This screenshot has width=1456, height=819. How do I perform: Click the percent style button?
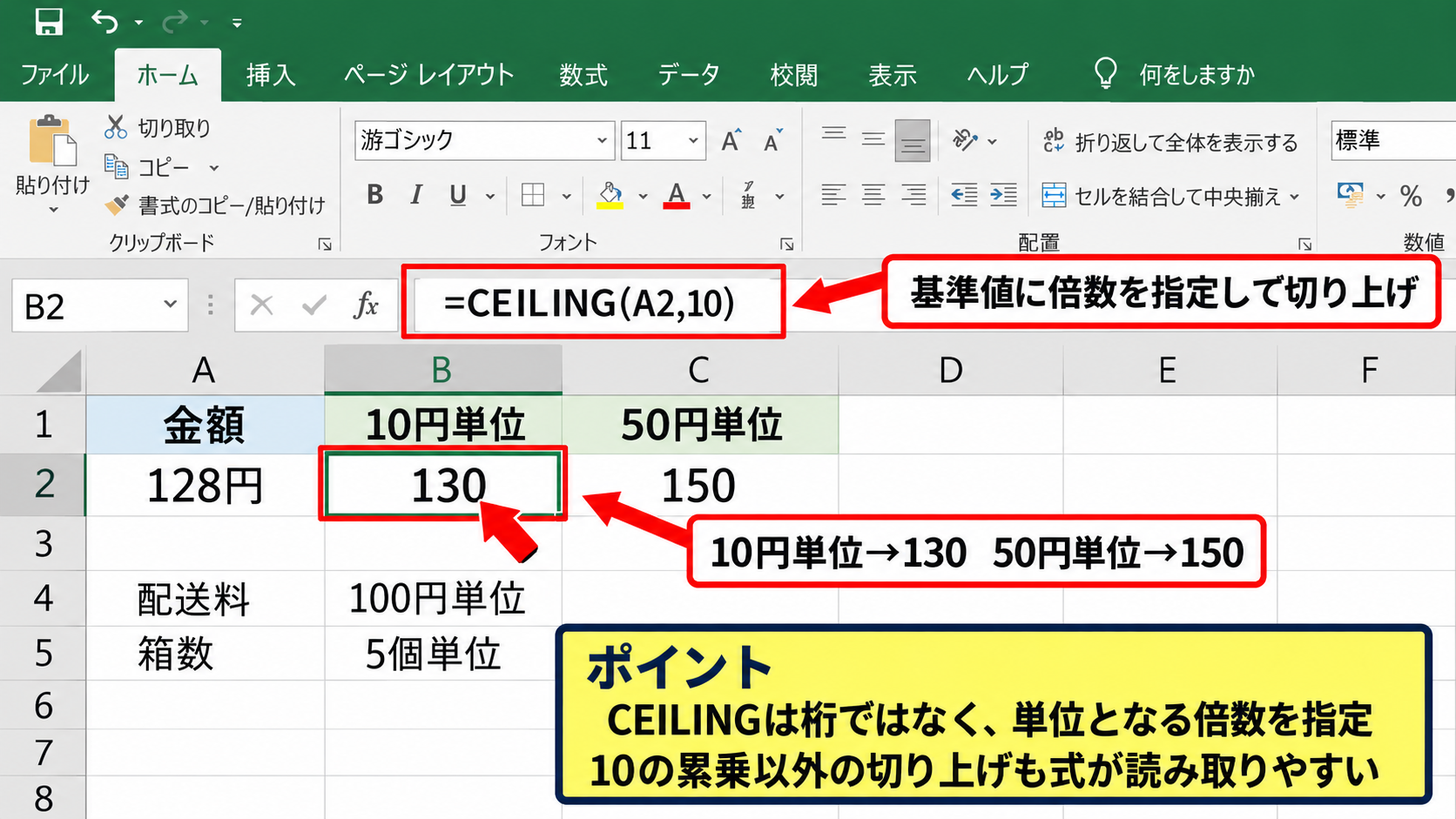1411,196
